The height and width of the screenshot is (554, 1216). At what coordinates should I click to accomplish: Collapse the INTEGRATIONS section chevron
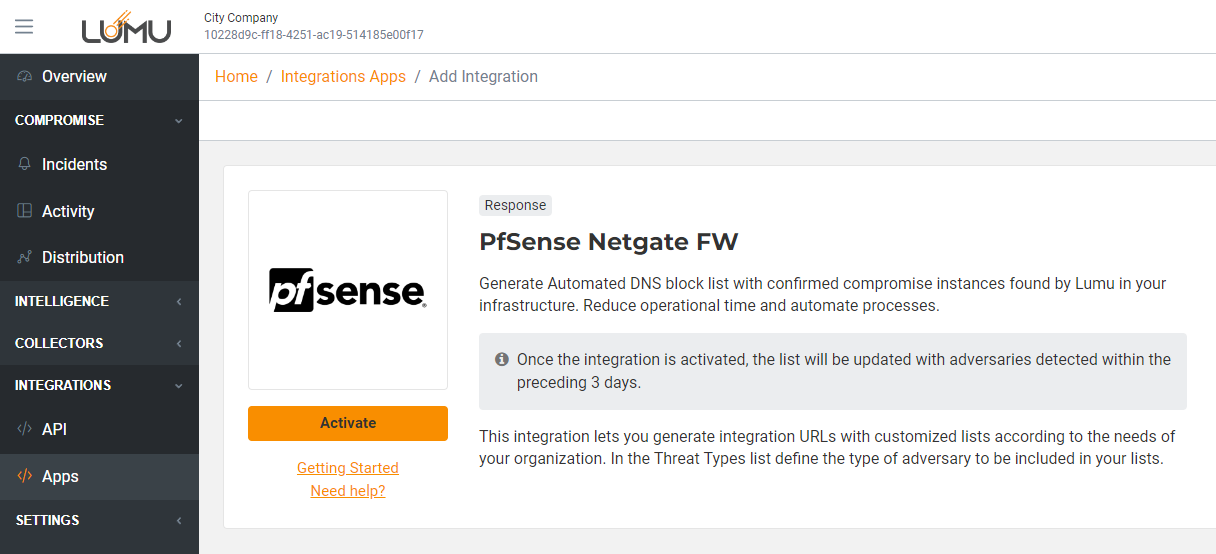point(179,386)
